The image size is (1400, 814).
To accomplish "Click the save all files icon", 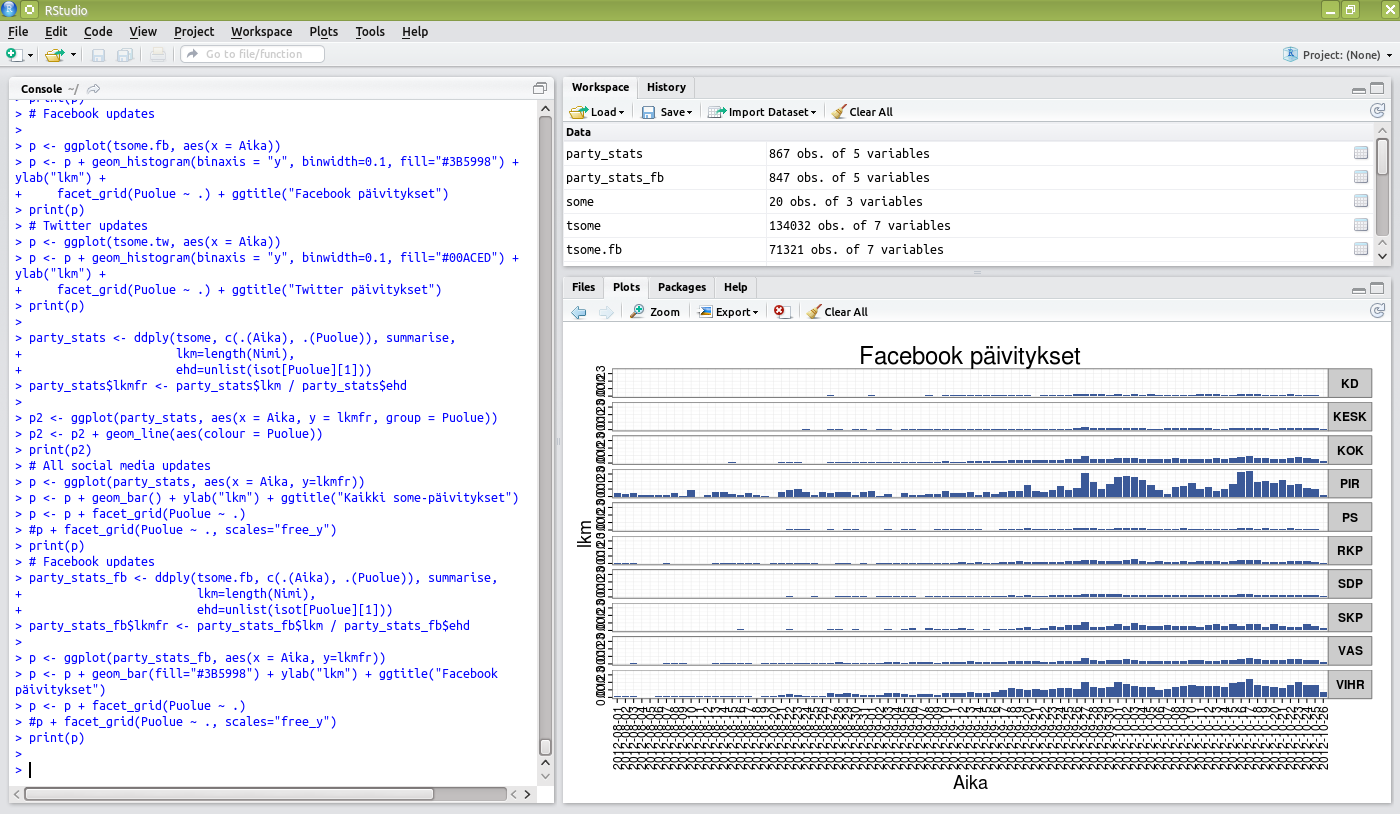I will click(125, 55).
